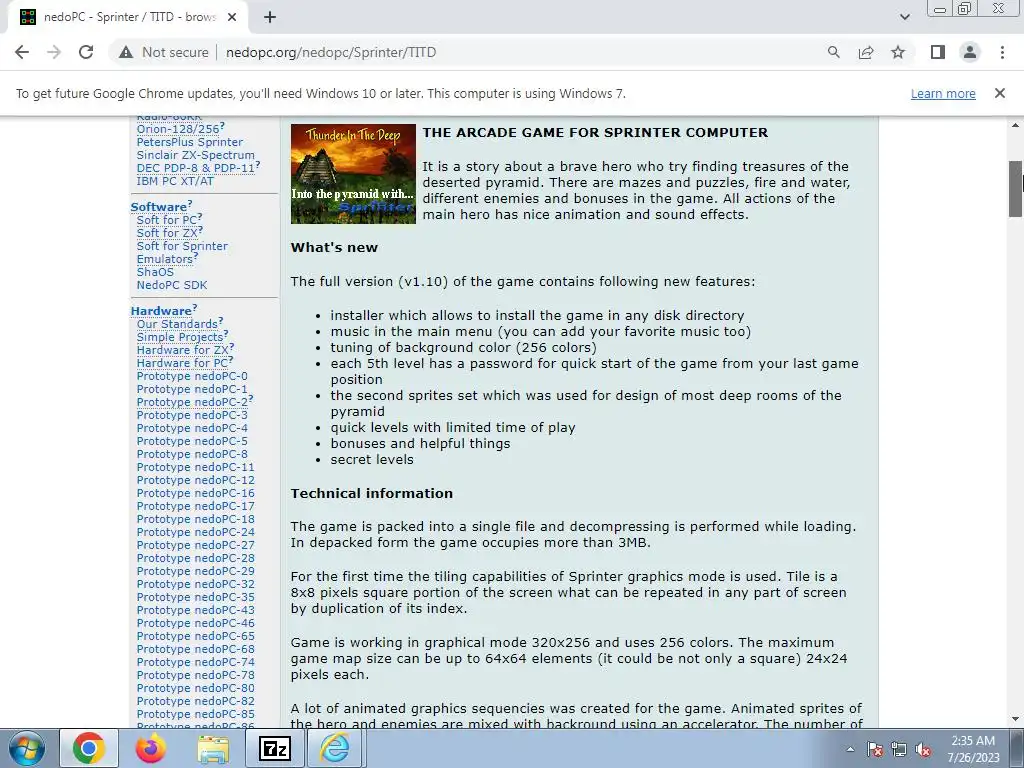Open the Prototype nedoPC-0 link
Image resolution: width=1024 pixels, height=768 pixels.
tap(192, 376)
